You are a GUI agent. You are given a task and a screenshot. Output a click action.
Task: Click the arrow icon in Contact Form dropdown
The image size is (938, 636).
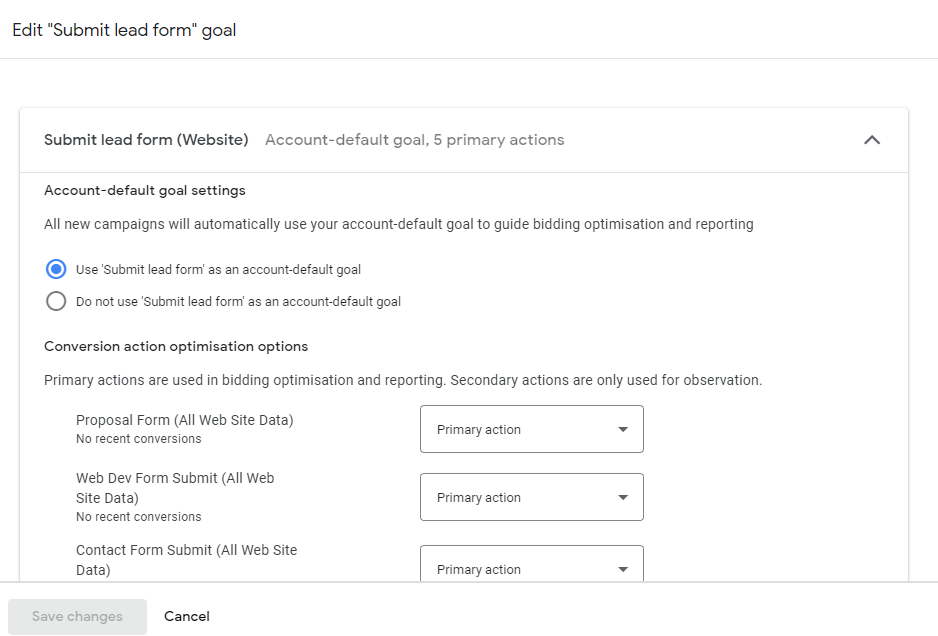(x=623, y=569)
